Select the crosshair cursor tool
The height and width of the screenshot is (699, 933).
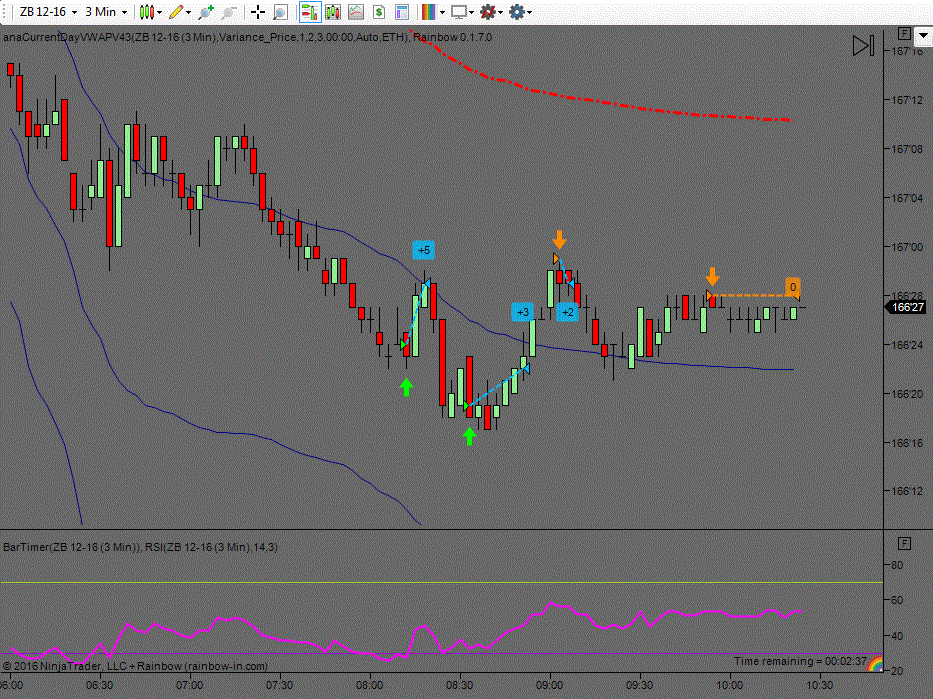click(258, 12)
